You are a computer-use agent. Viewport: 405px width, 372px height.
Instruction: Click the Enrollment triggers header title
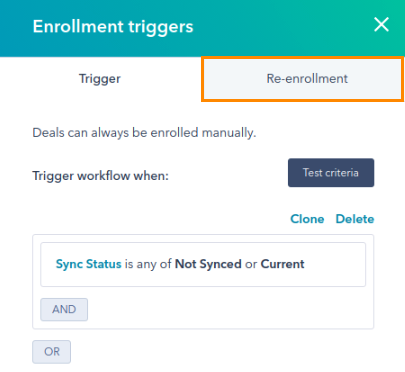pyautogui.click(x=113, y=27)
